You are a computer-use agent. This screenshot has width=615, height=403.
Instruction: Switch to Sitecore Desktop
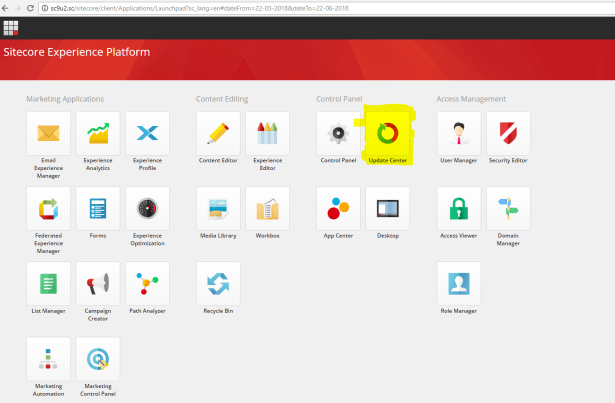(x=388, y=208)
